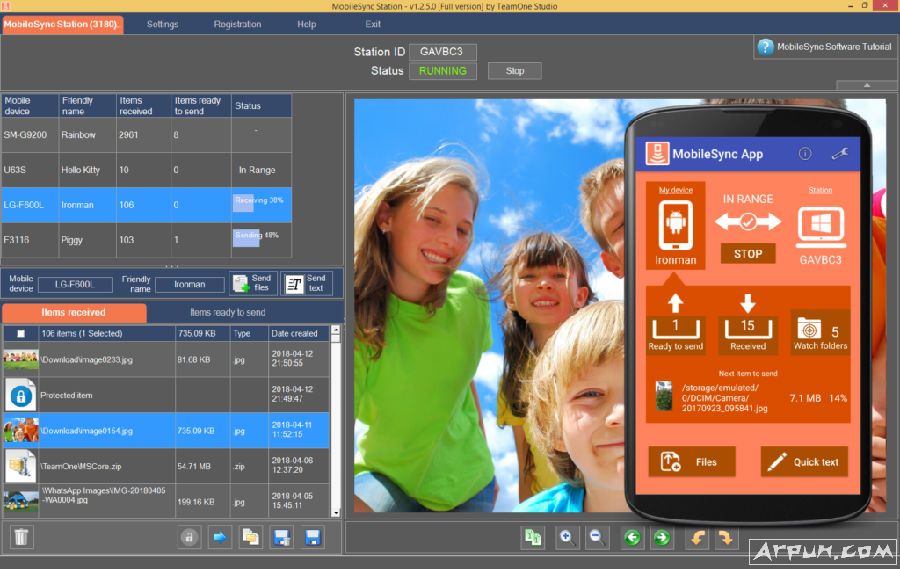Image resolution: width=900 pixels, height=569 pixels.
Task: Go to previous image with green left arrow
Action: [x=631, y=537]
